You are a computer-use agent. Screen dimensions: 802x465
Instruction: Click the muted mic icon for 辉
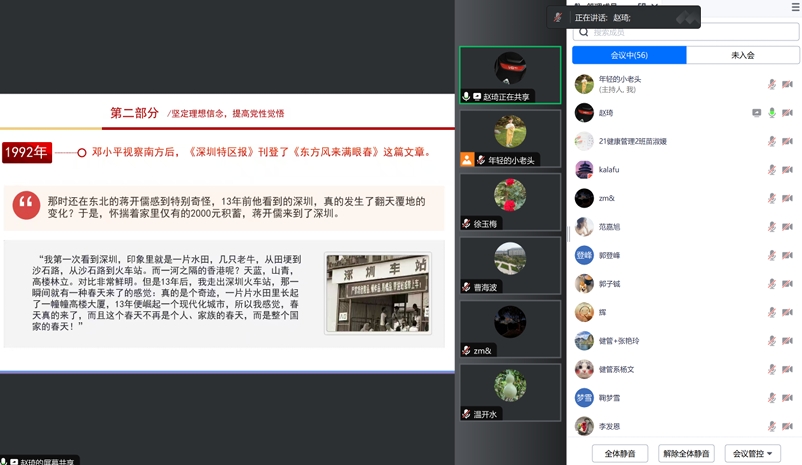[x=772, y=313]
